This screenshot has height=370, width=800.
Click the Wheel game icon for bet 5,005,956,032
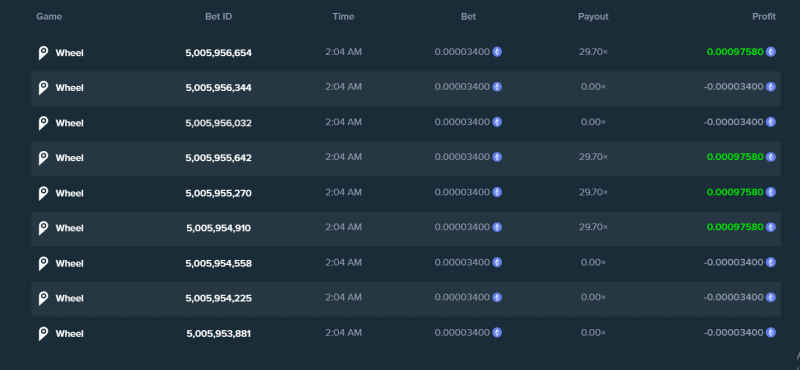(x=44, y=123)
